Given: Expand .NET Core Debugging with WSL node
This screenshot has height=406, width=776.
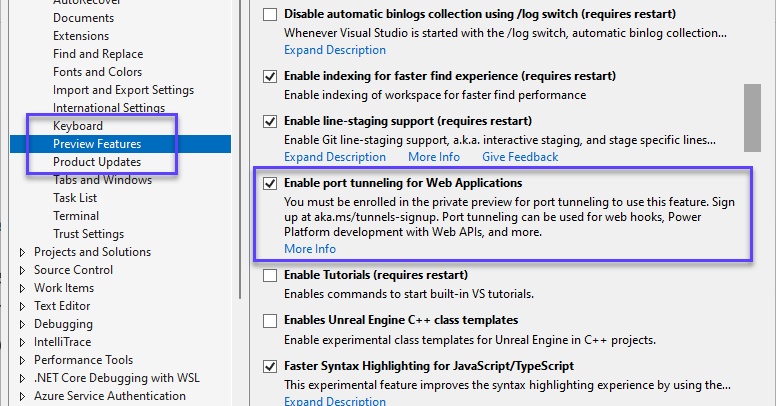Looking at the screenshot, I should pyautogui.click(x=22, y=378).
